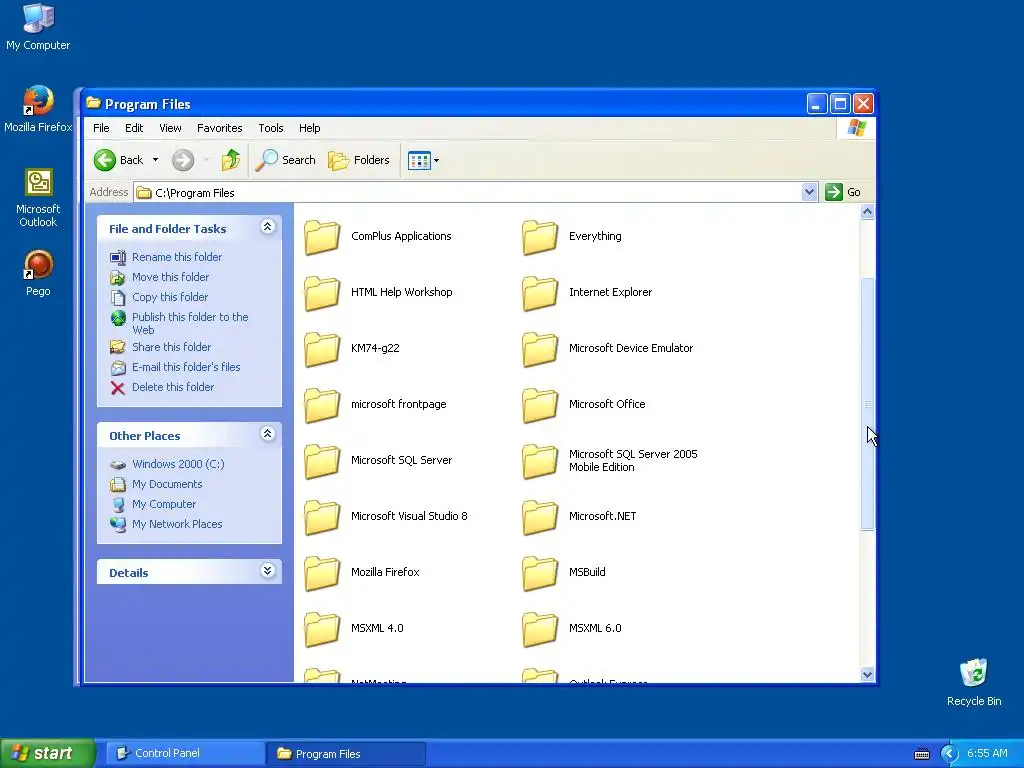Open the Edit menu
1024x768 pixels.
[x=134, y=128]
